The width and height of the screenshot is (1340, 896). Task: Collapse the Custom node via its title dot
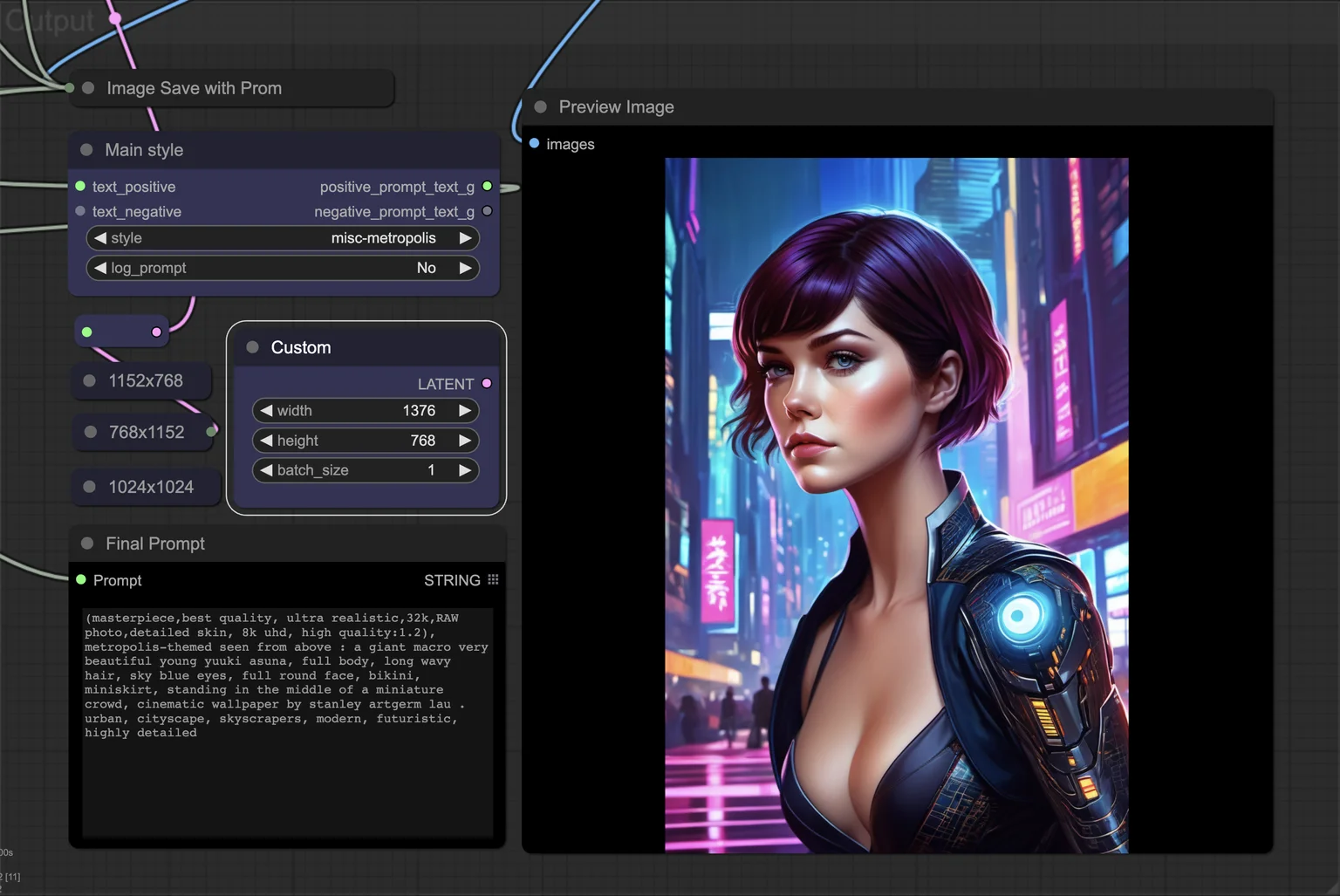pyautogui.click(x=252, y=347)
